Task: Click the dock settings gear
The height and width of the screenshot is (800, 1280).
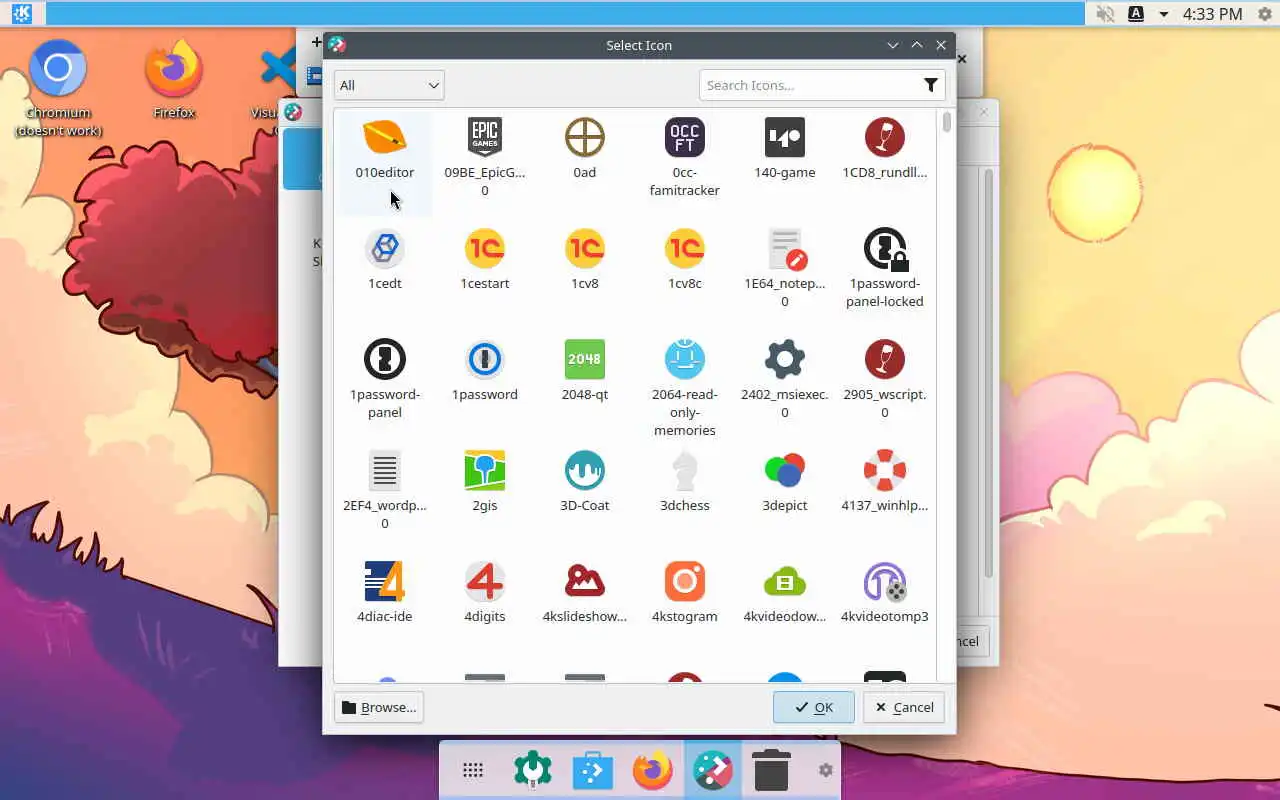Action: point(825,770)
